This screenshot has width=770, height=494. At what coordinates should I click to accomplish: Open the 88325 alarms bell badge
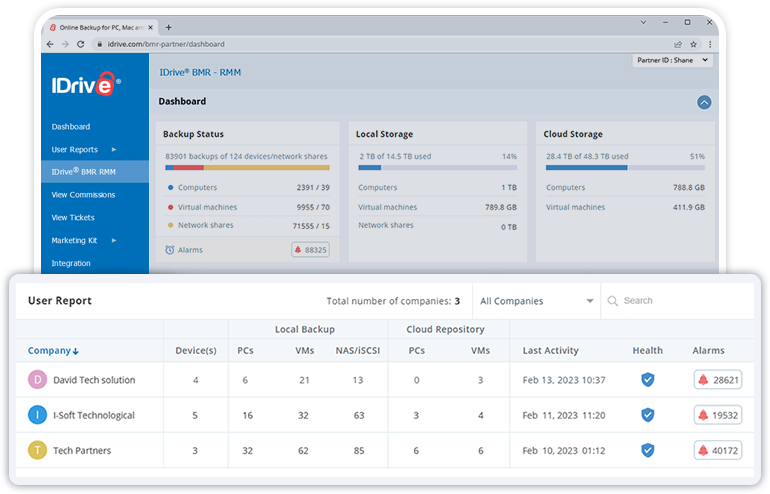310,250
